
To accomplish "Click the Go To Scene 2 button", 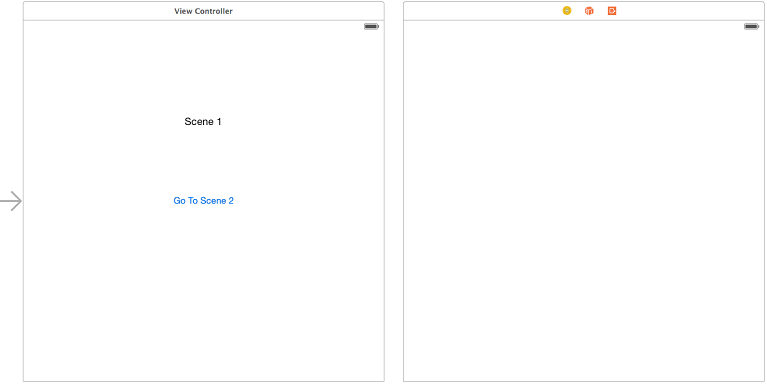I will 203,201.
